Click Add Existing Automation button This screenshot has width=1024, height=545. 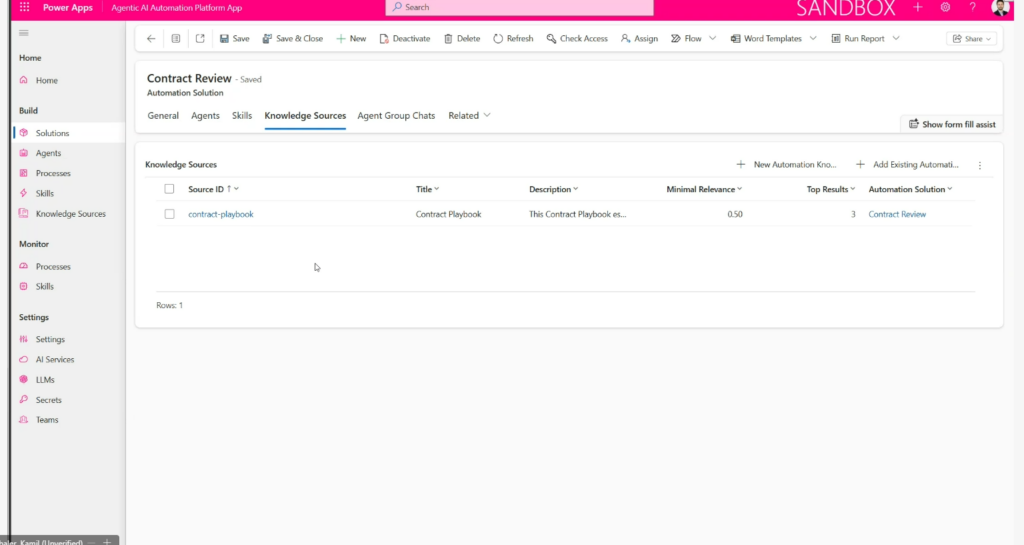pyautogui.click(x=907, y=164)
